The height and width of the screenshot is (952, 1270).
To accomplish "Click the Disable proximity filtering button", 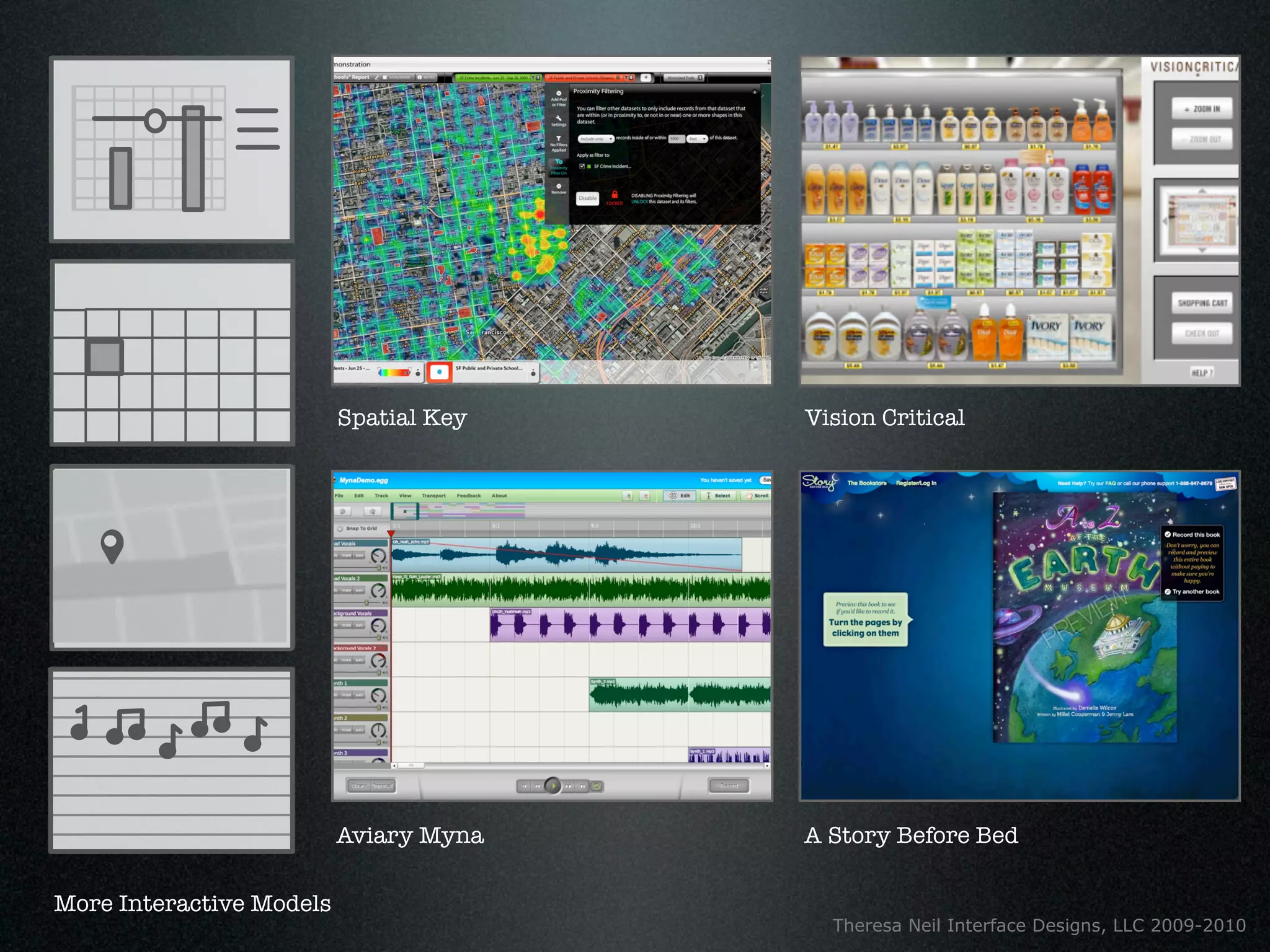I will [587, 198].
